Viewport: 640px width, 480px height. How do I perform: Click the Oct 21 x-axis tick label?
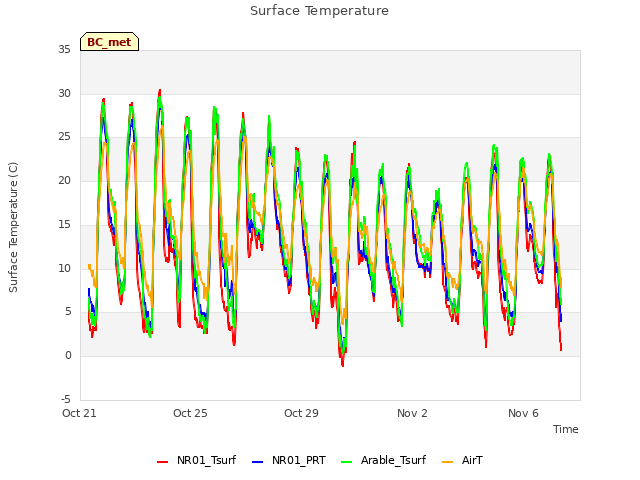point(79,413)
